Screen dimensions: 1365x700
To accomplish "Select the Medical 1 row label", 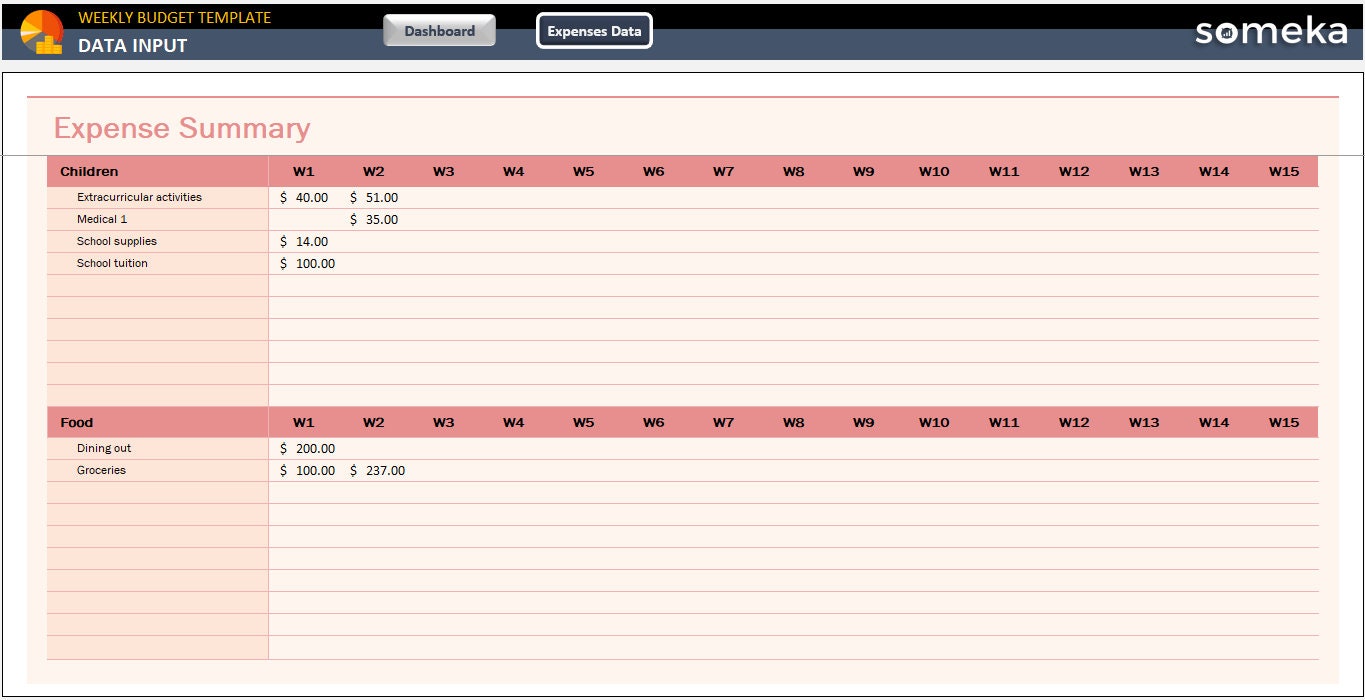I will [102, 219].
